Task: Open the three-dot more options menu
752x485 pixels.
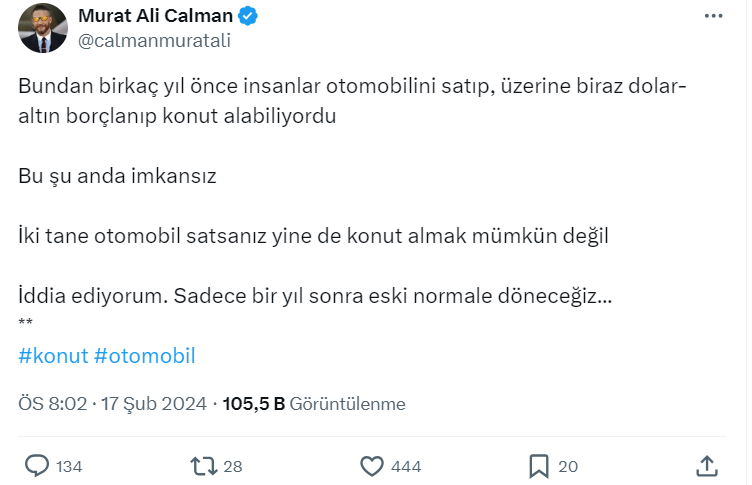Action: 711,17
